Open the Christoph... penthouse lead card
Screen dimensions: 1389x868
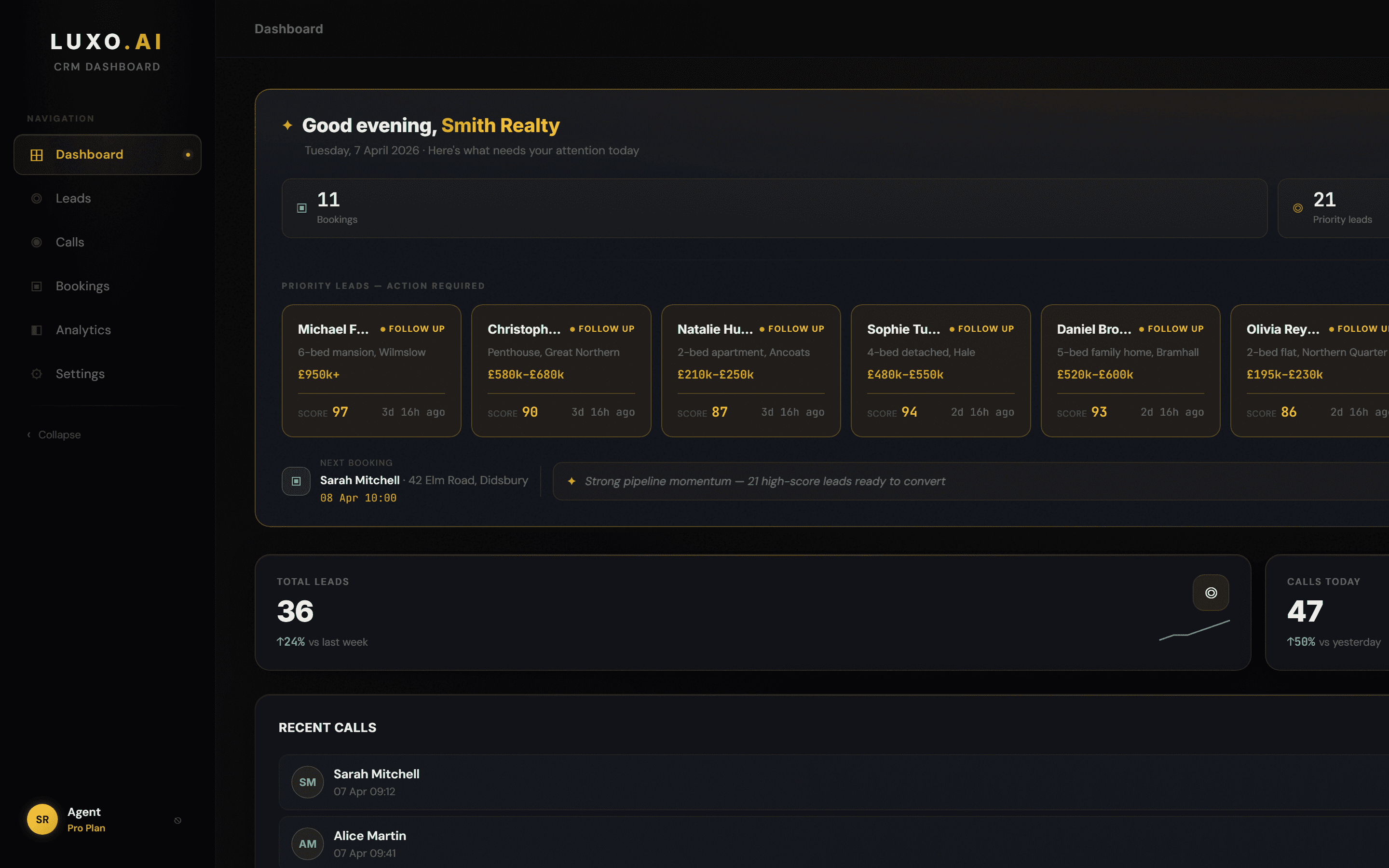click(561, 371)
